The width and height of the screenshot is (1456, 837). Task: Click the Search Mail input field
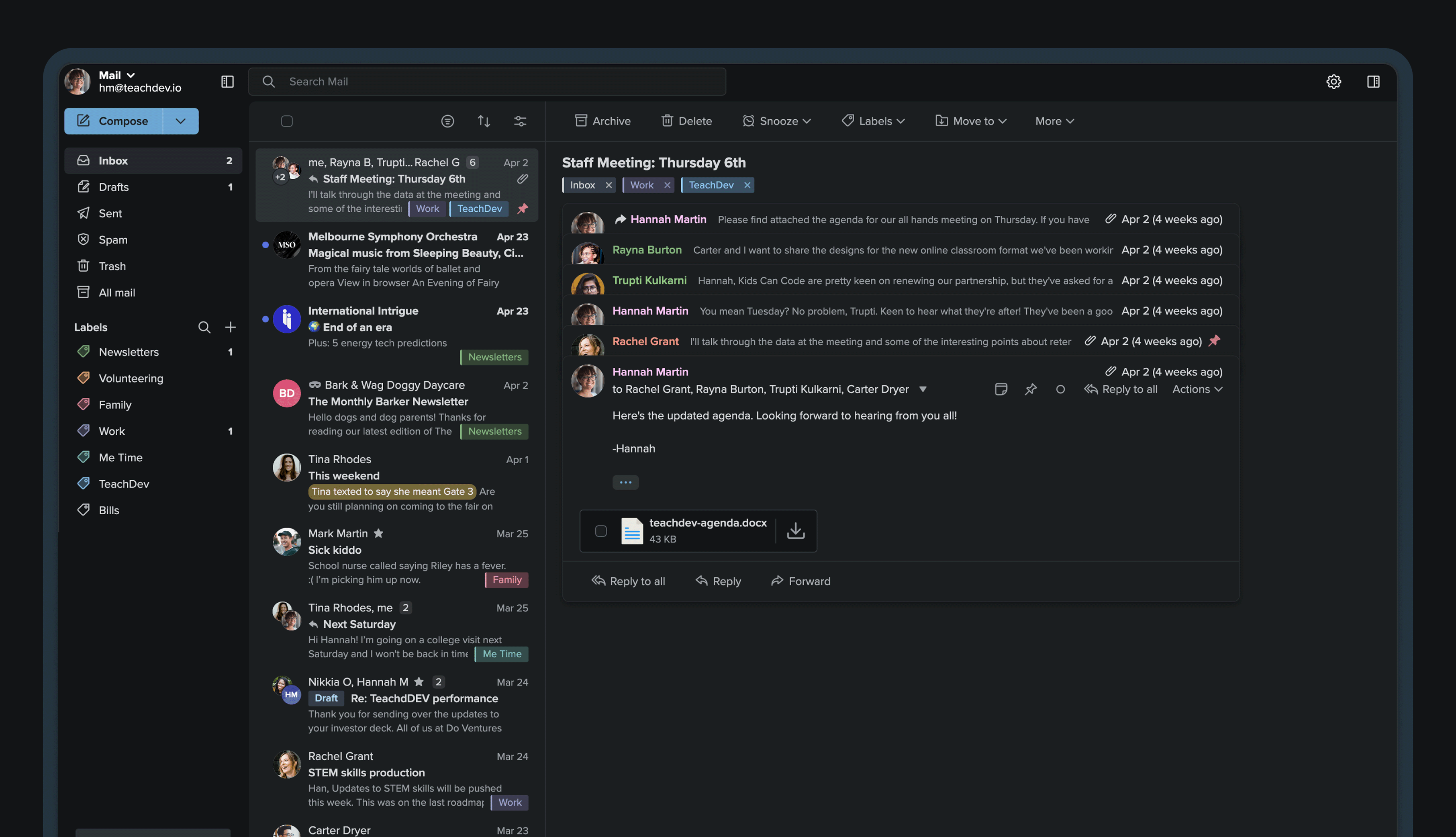487,82
